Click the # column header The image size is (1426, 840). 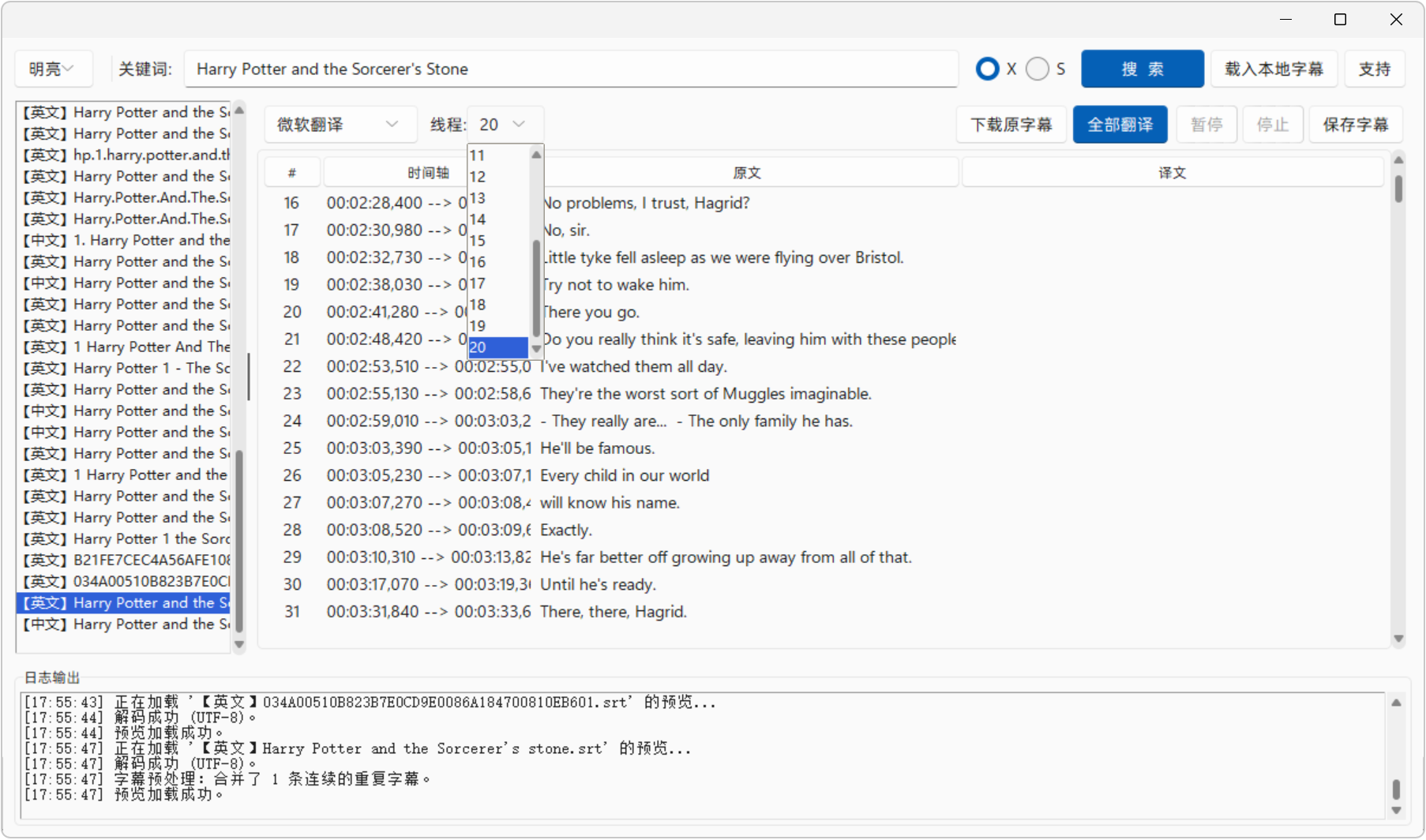(292, 173)
